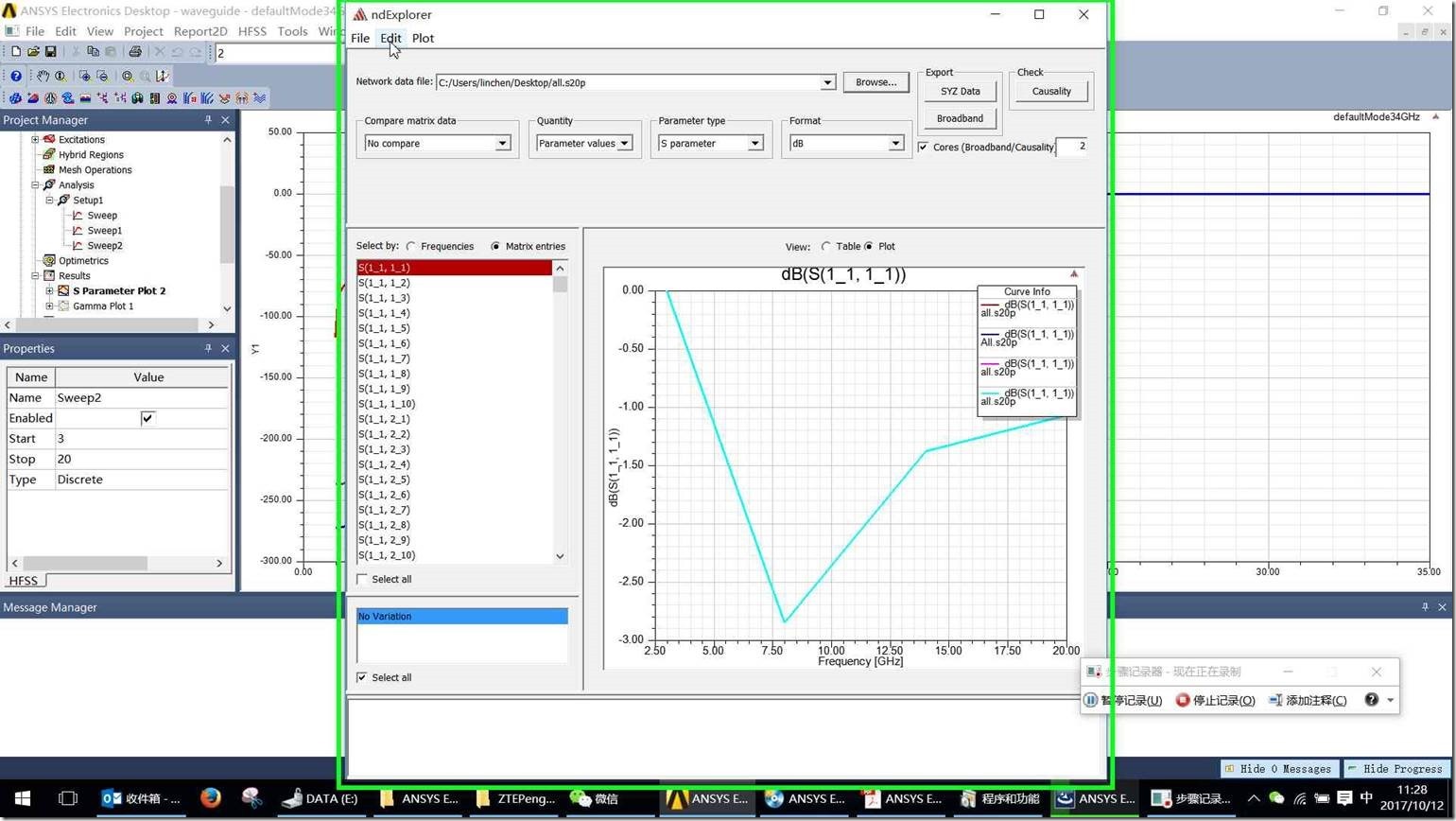Close the Properties panel
Image resolution: width=1456 pixels, height=821 pixels.
point(225,348)
